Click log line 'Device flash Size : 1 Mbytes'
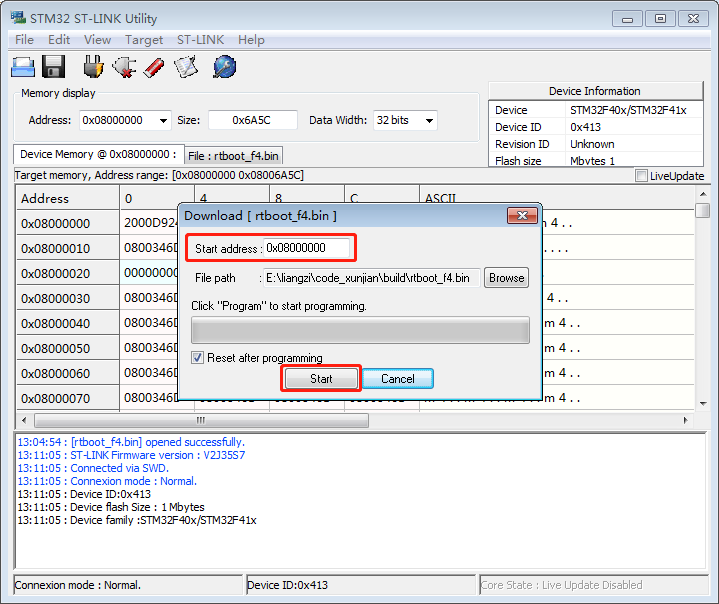Image resolution: width=719 pixels, height=604 pixels. pos(111,507)
